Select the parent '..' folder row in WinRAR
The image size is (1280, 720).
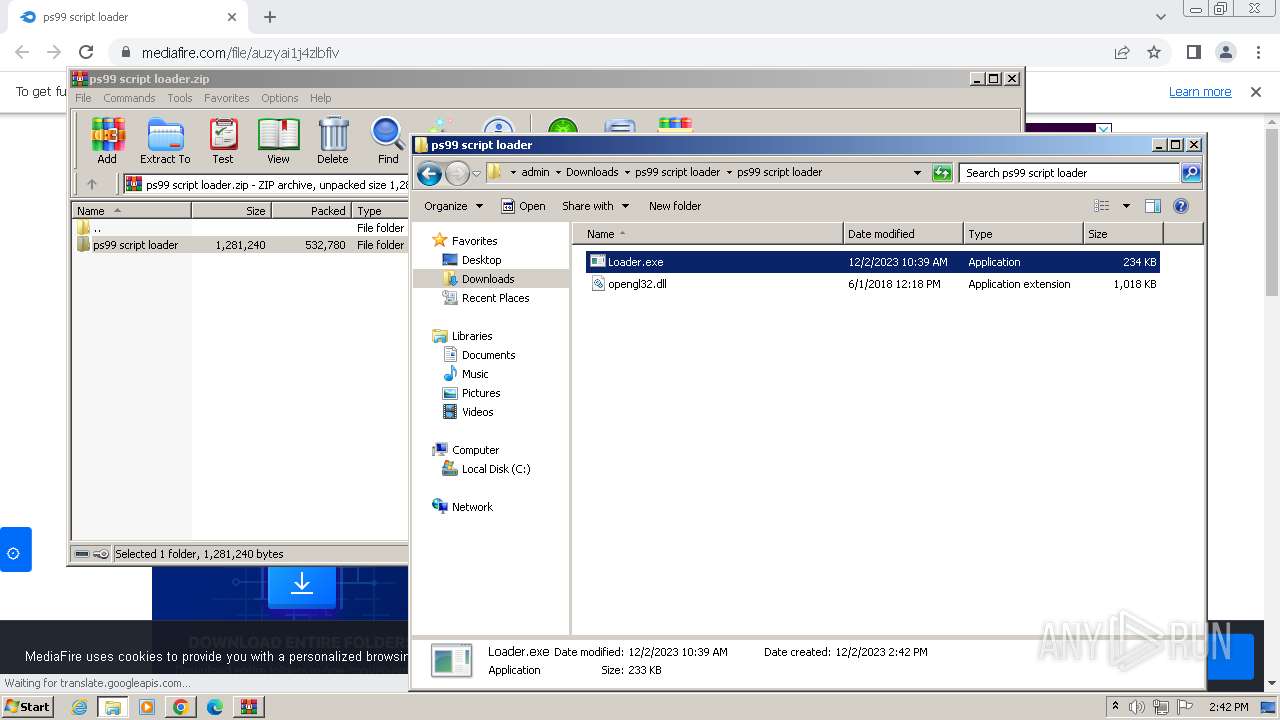pyautogui.click(x=96, y=228)
